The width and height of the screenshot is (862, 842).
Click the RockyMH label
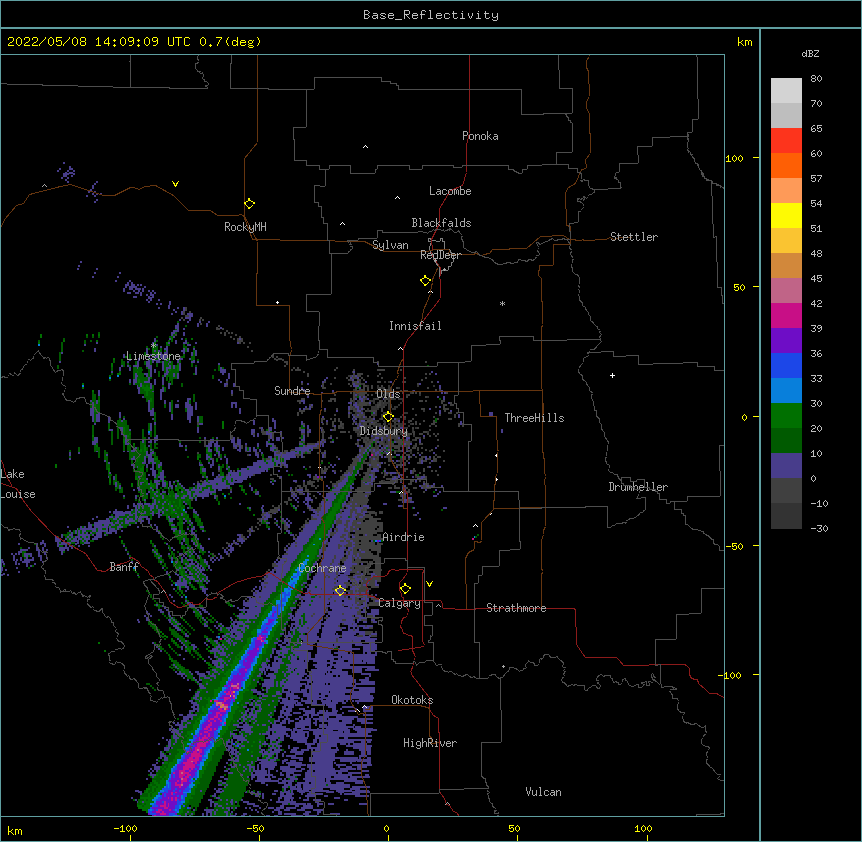[245, 227]
